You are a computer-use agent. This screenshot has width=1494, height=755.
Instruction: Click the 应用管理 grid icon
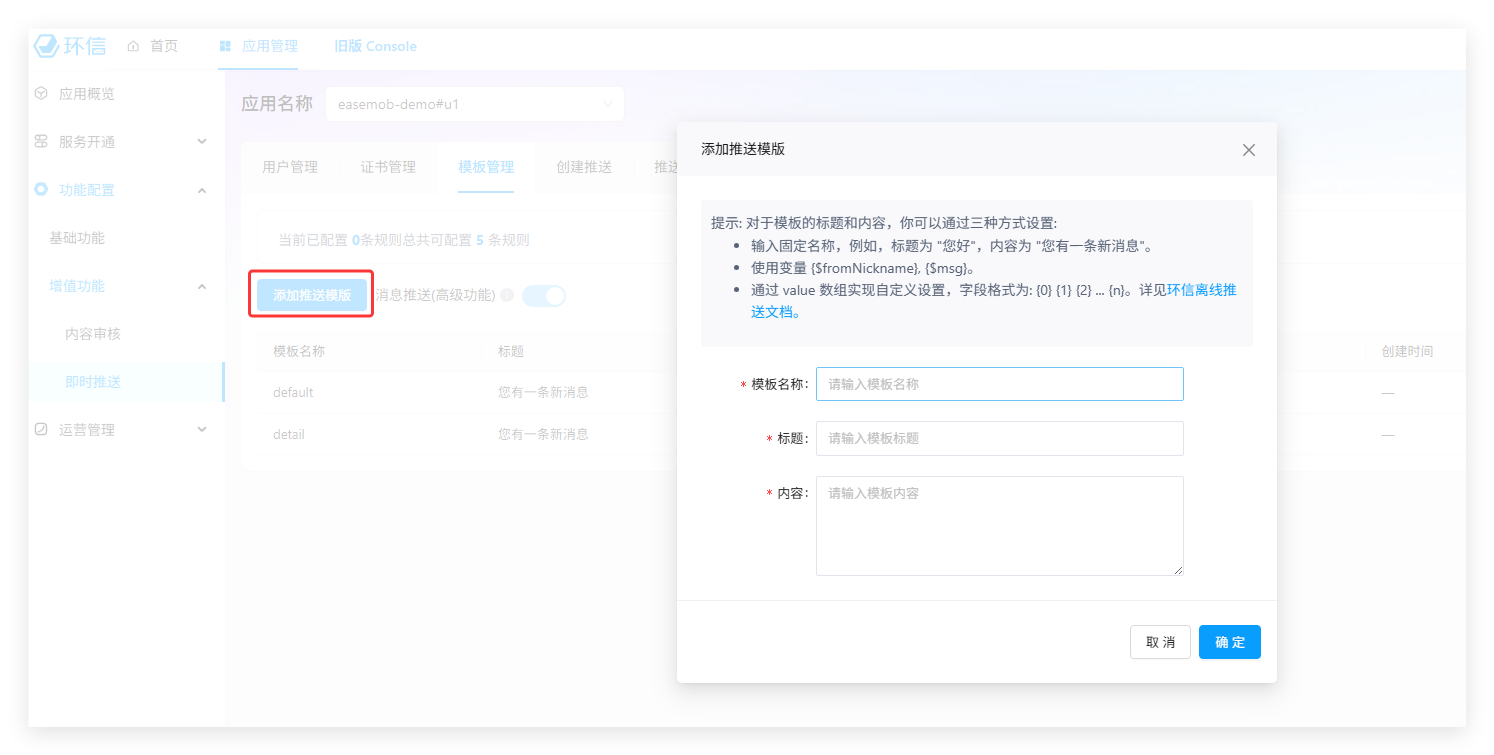tap(225, 46)
